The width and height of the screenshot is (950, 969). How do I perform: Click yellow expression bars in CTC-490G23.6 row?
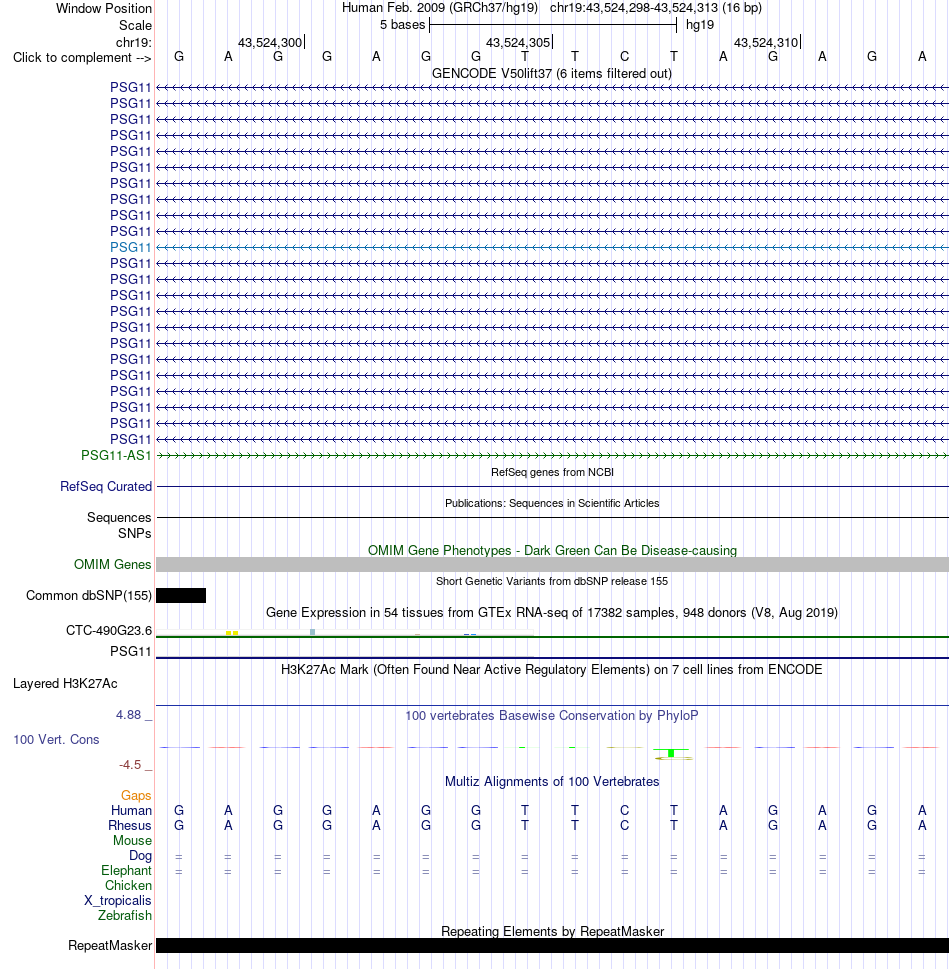click(x=232, y=633)
